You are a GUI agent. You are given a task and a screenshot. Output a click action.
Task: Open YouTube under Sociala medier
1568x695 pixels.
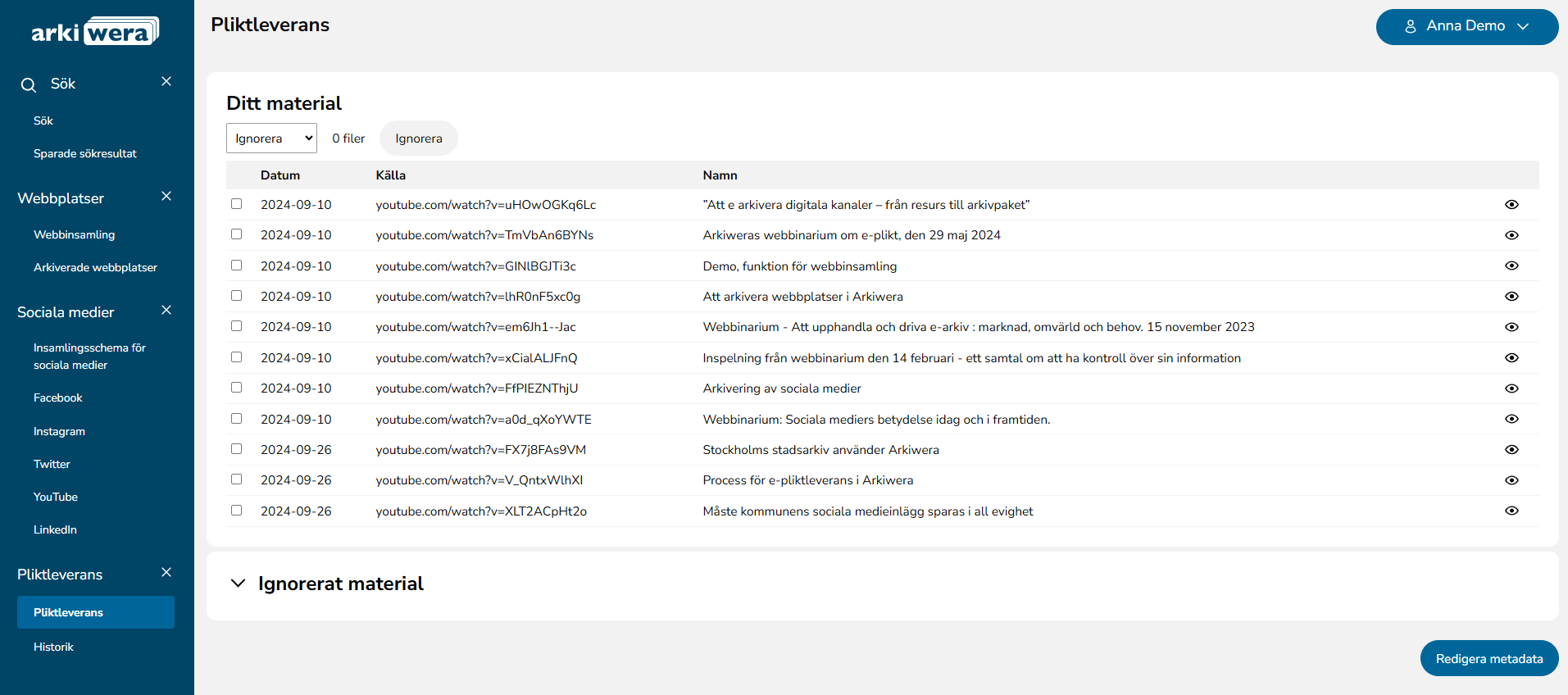(x=56, y=497)
